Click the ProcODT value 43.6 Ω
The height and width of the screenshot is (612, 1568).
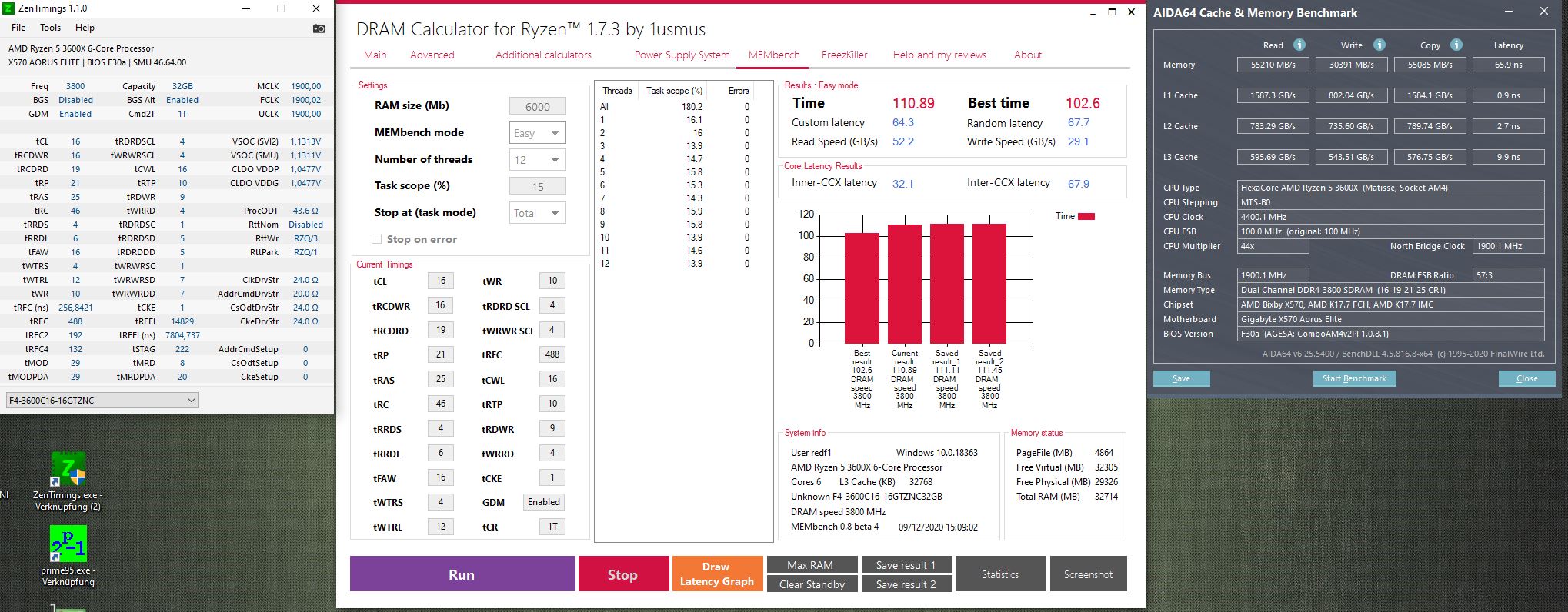tap(305, 211)
